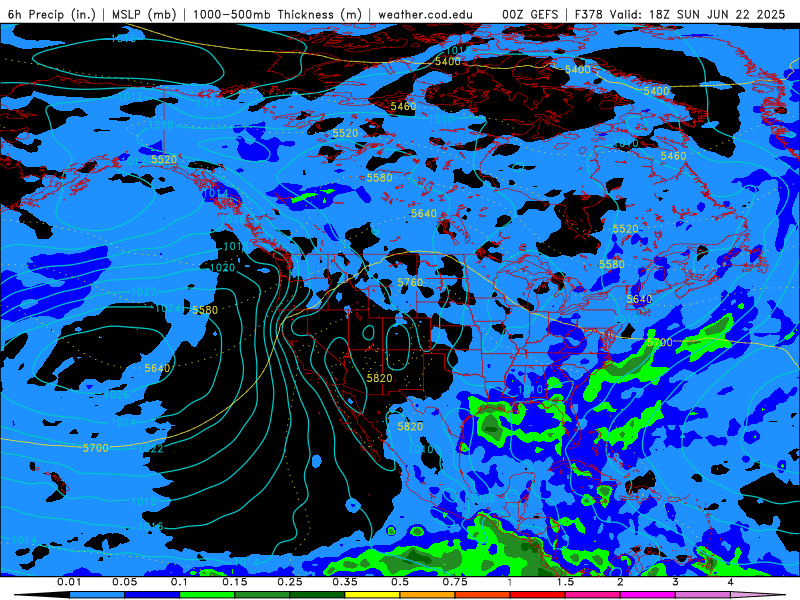Click 'F378 Valid: 18Z SUN JUN 22 2025'
This screenshot has width=800, height=600.
(x=680, y=14)
